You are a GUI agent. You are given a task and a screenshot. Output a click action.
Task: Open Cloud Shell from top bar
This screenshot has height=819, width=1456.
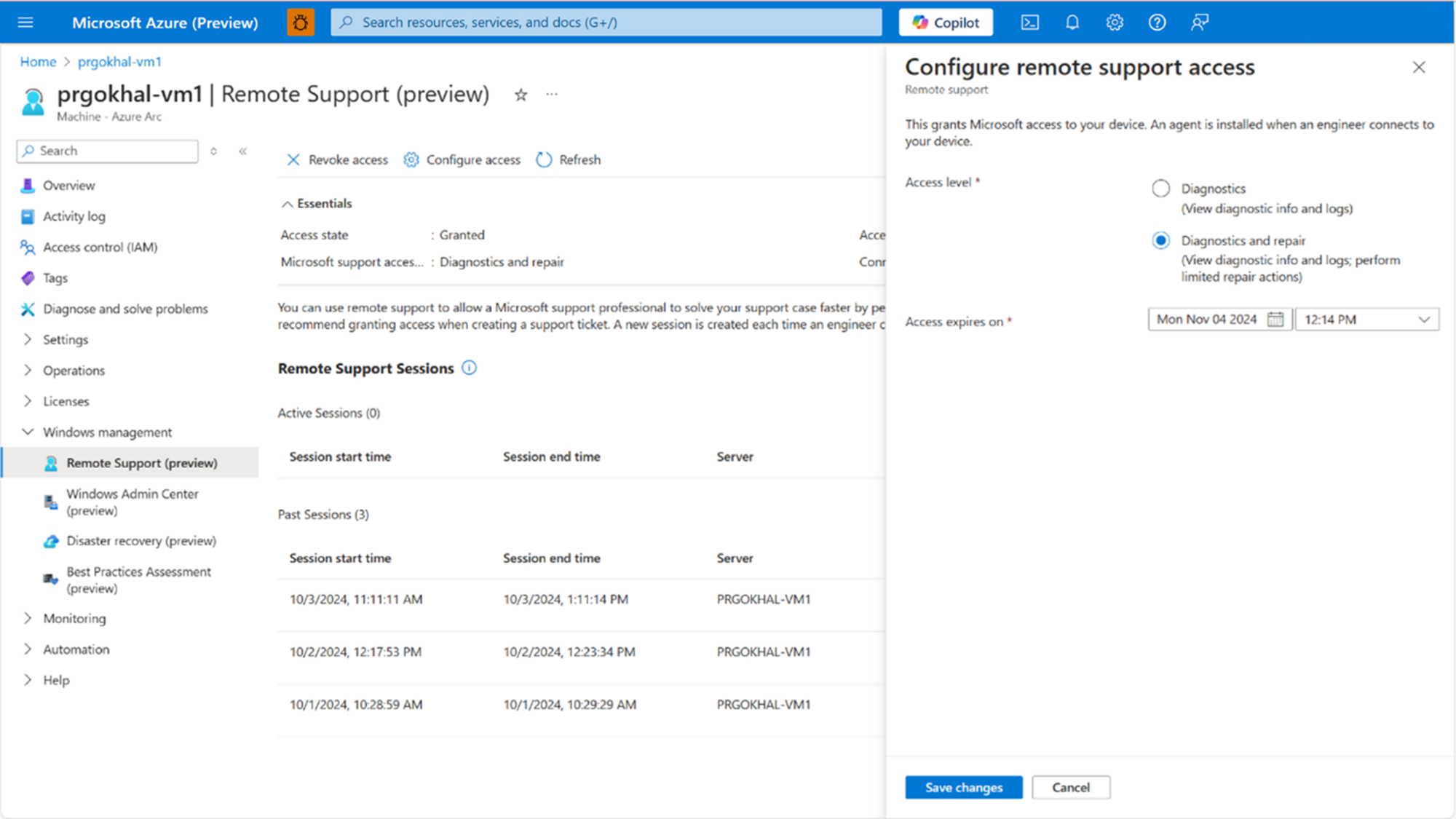[1030, 23]
